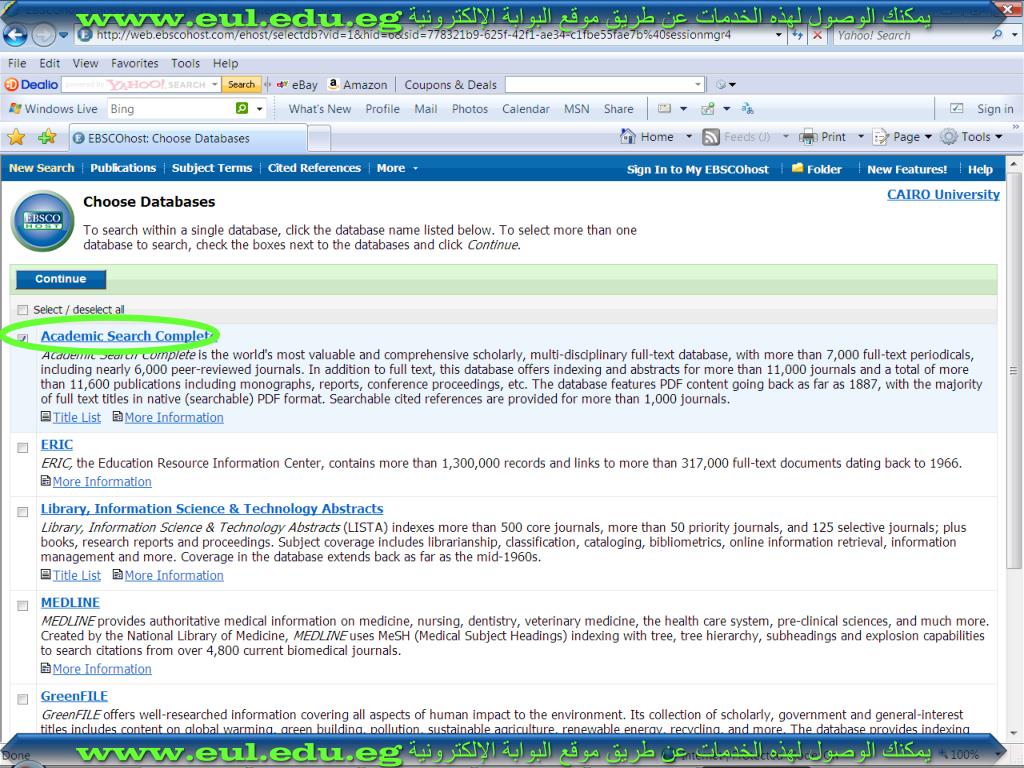Click in the Yahoo! Search input field
The image size is (1024, 768).
click(911, 35)
